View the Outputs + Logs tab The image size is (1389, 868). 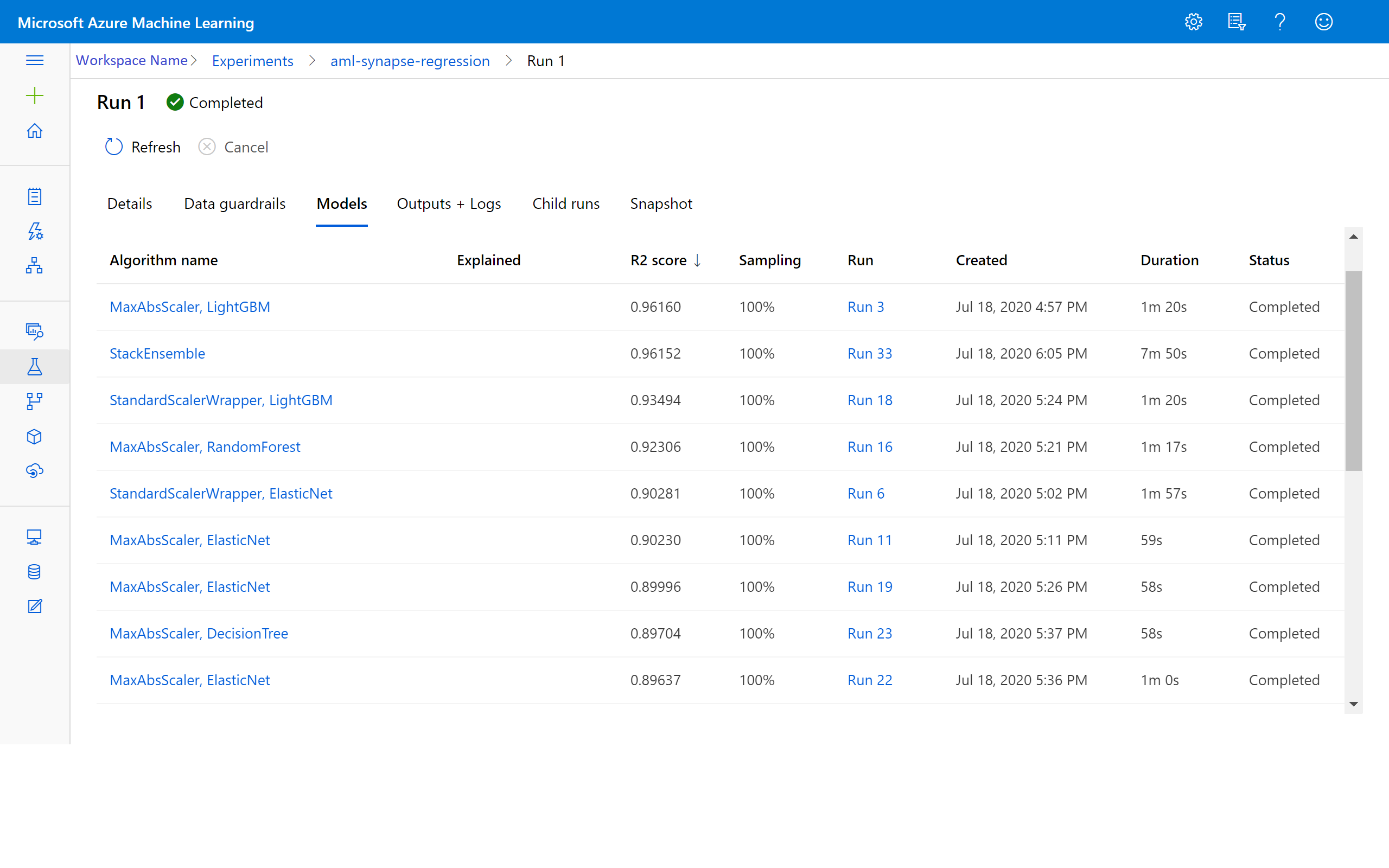click(450, 203)
